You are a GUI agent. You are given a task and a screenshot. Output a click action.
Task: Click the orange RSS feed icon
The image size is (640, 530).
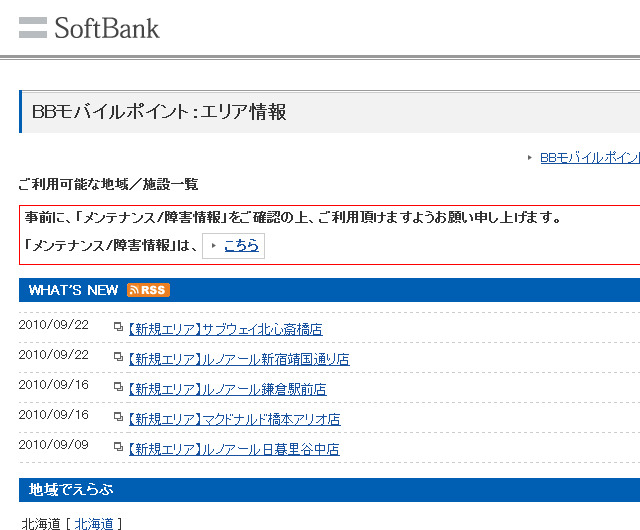pyautogui.click(x=148, y=290)
